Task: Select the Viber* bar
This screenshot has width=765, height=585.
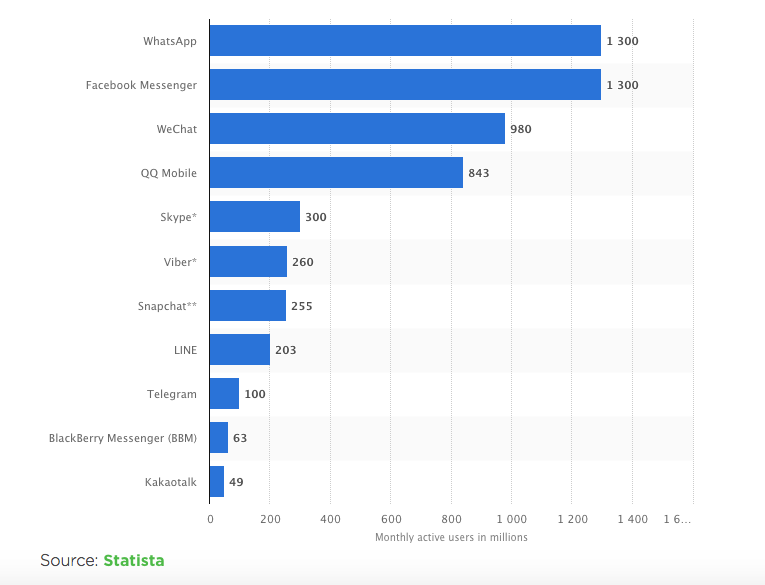Action: [x=248, y=262]
